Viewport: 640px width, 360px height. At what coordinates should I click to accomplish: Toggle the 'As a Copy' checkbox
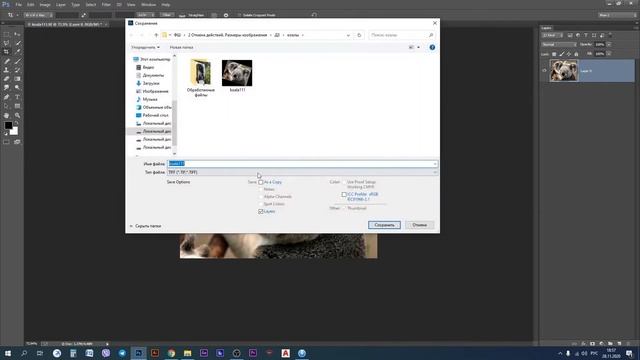(x=261, y=182)
